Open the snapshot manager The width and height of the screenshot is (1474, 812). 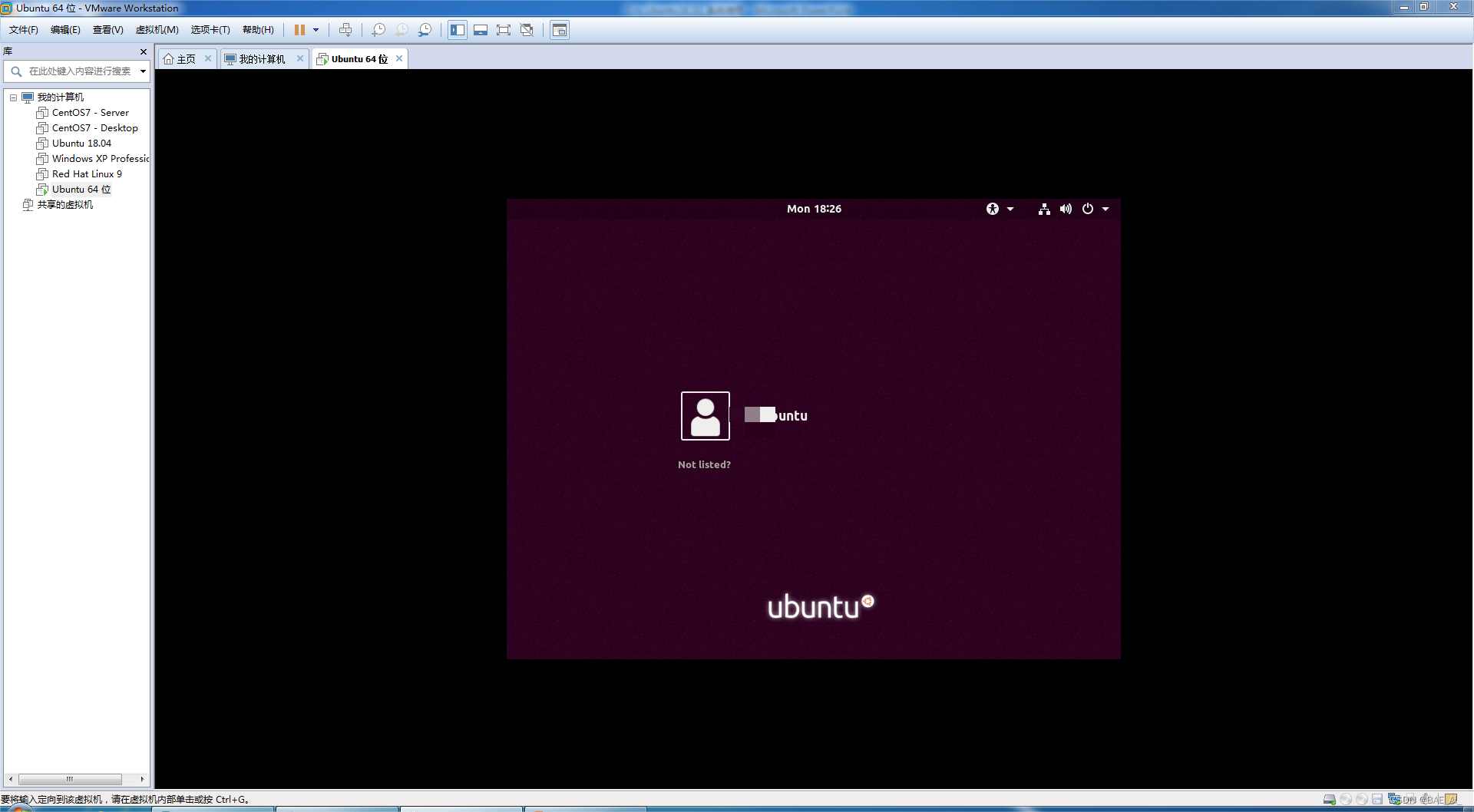tap(425, 30)
